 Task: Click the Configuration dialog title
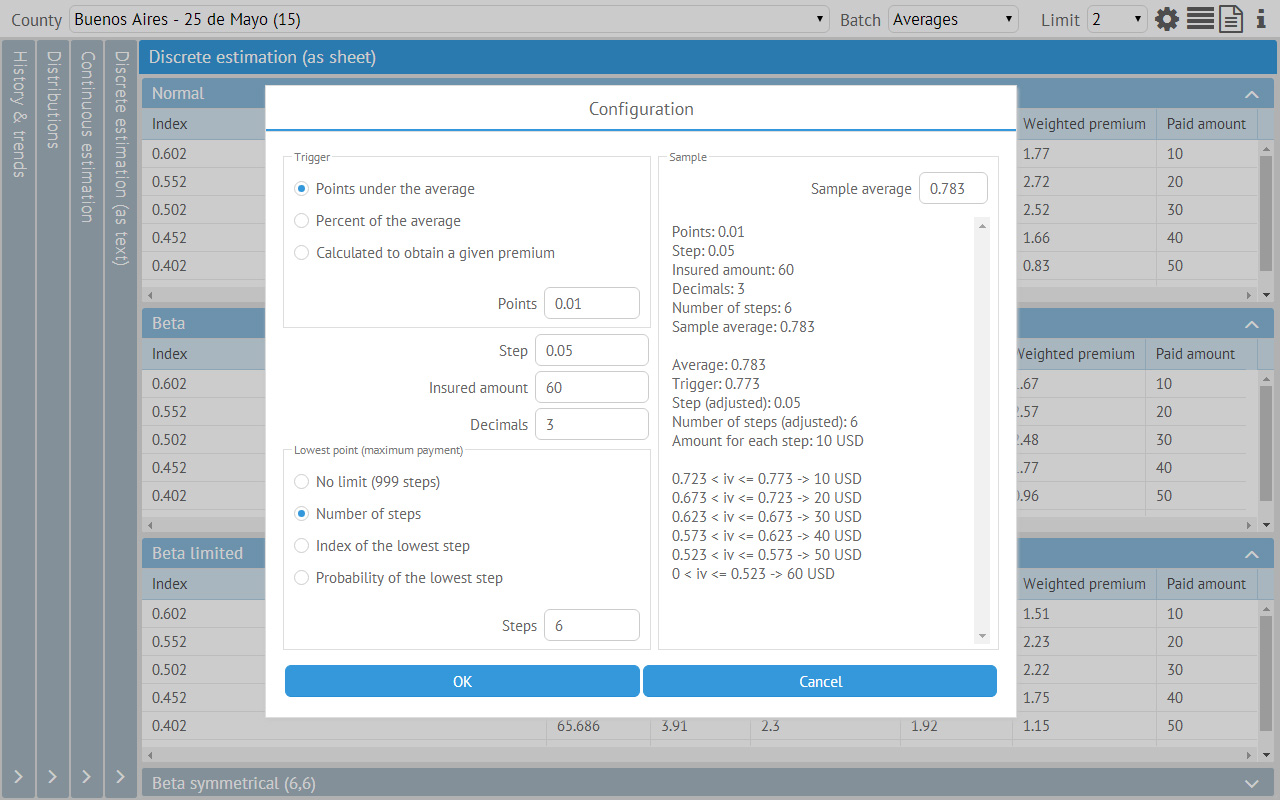click(x=641, y=109)
